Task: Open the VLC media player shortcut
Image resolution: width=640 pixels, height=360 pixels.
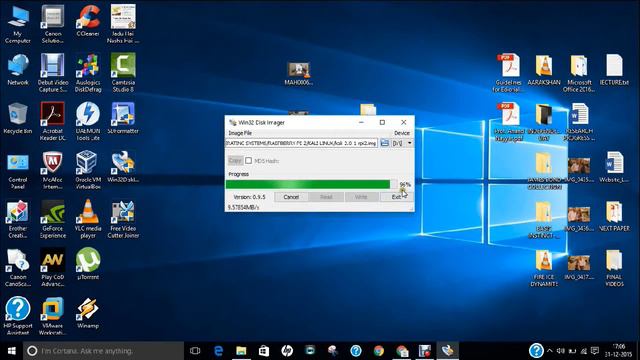Action: point(88,219)
